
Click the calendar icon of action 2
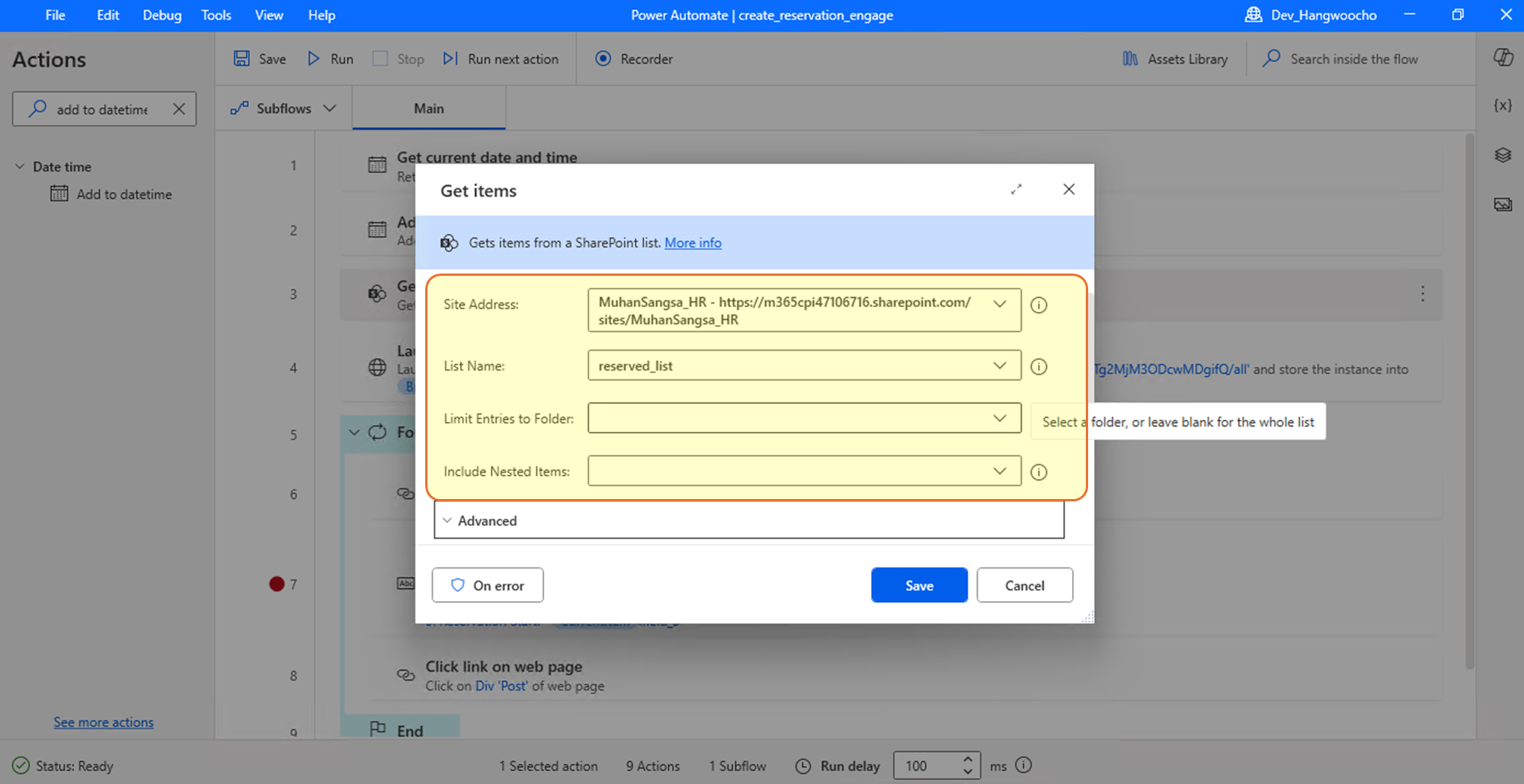click(377, 229)
